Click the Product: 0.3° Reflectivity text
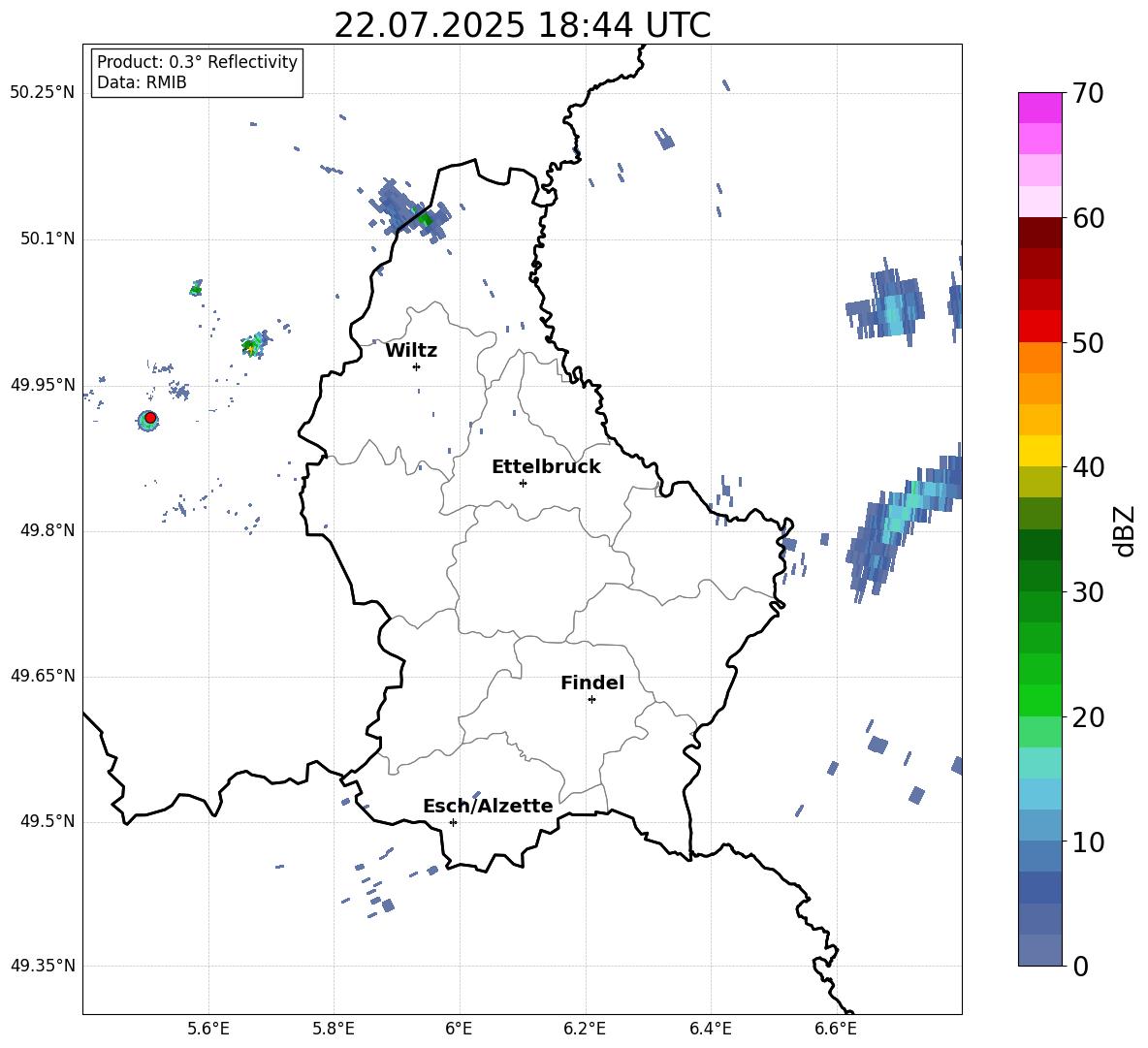The height and width of the screenshot is (1048, 1148). pyautogui.click(x=197, y=61)
